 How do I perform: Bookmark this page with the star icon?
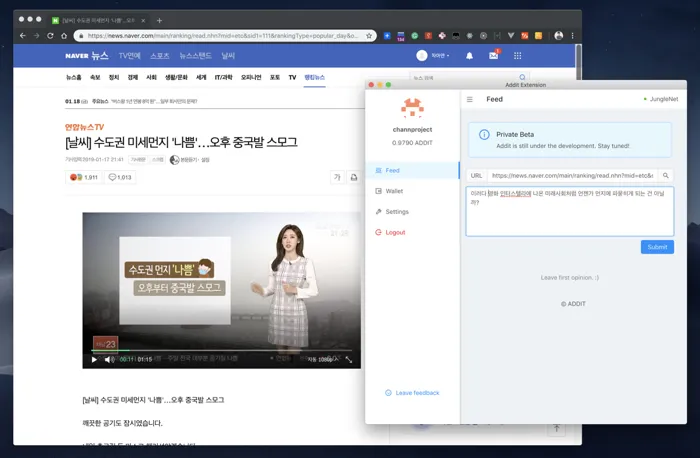click(x=369, y=36)
